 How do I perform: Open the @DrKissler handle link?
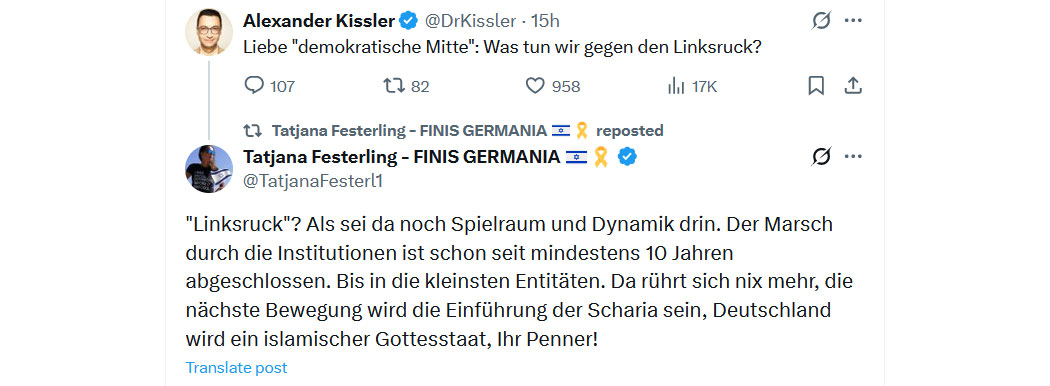click(471, 21)
